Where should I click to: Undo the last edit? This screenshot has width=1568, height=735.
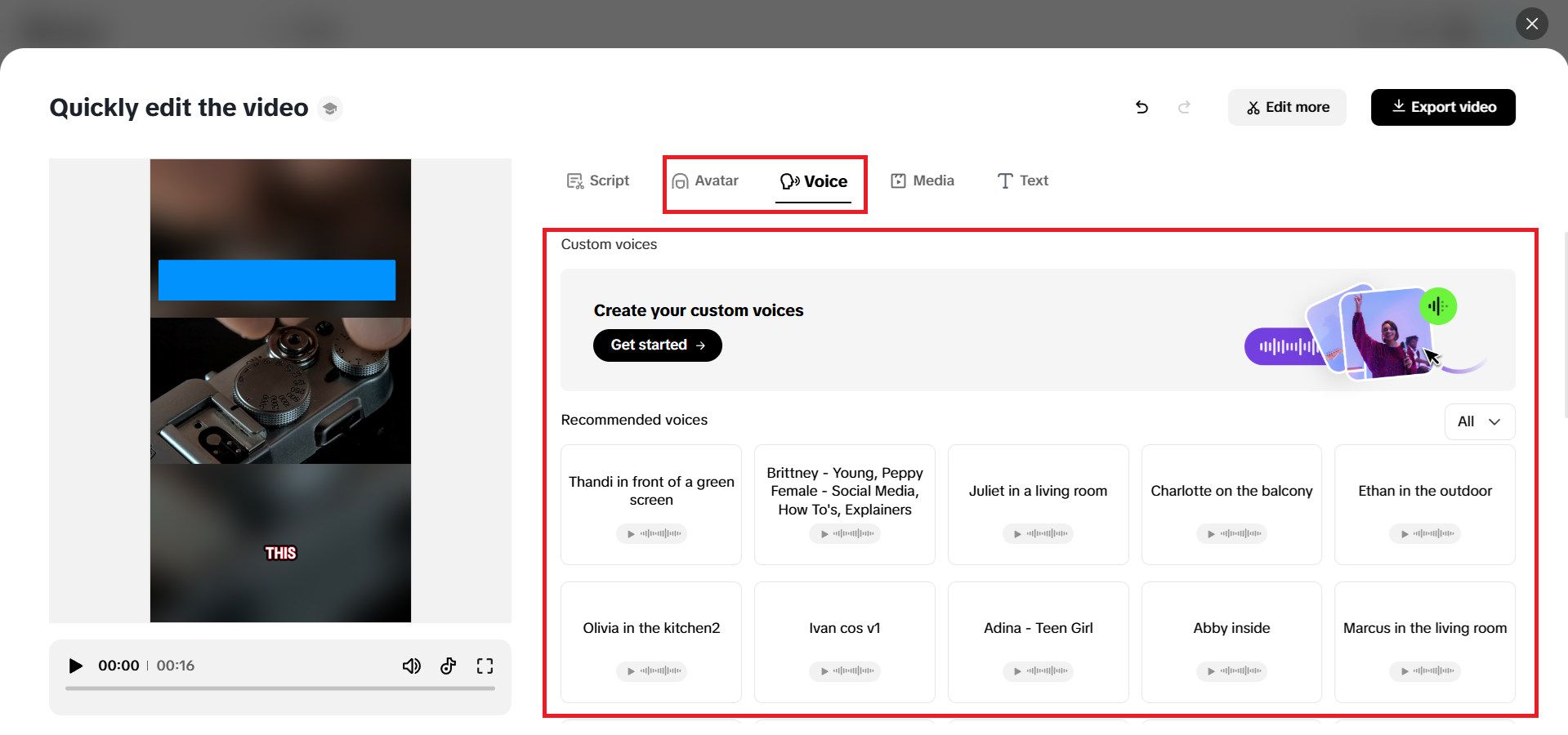1141,107
